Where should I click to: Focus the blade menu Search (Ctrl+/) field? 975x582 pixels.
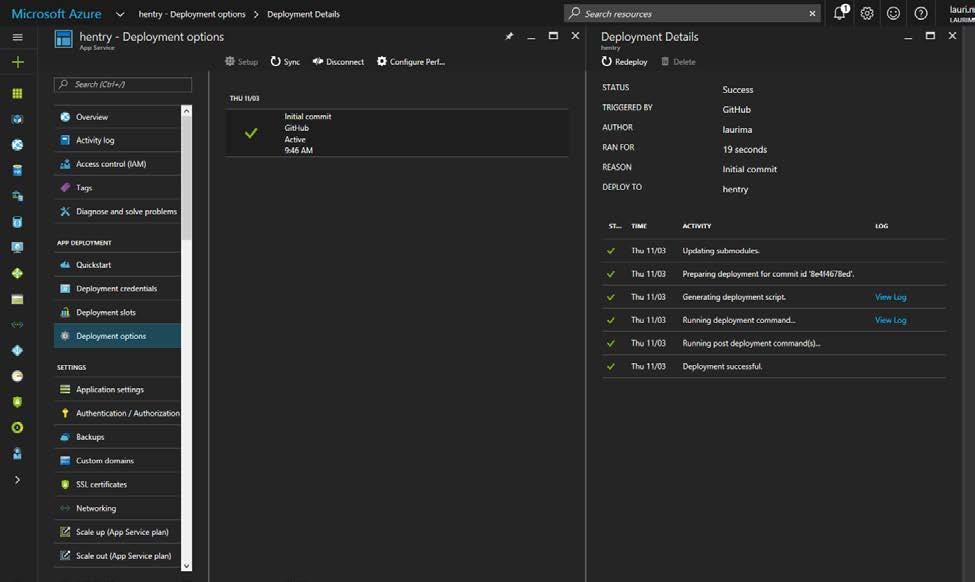[x=123, y=84]
